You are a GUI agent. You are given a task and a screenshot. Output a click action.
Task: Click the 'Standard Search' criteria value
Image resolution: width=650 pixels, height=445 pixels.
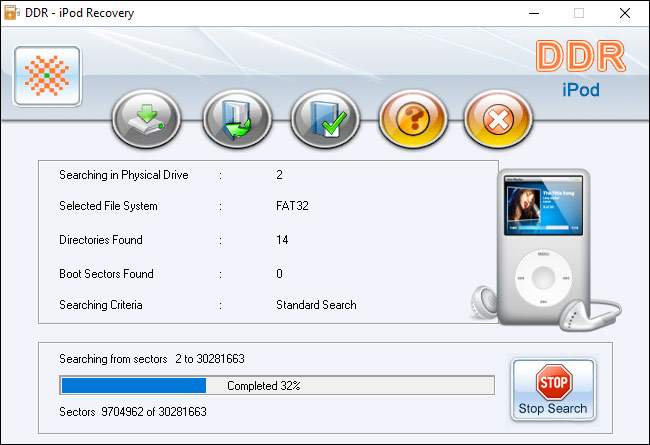pos(316,305)
